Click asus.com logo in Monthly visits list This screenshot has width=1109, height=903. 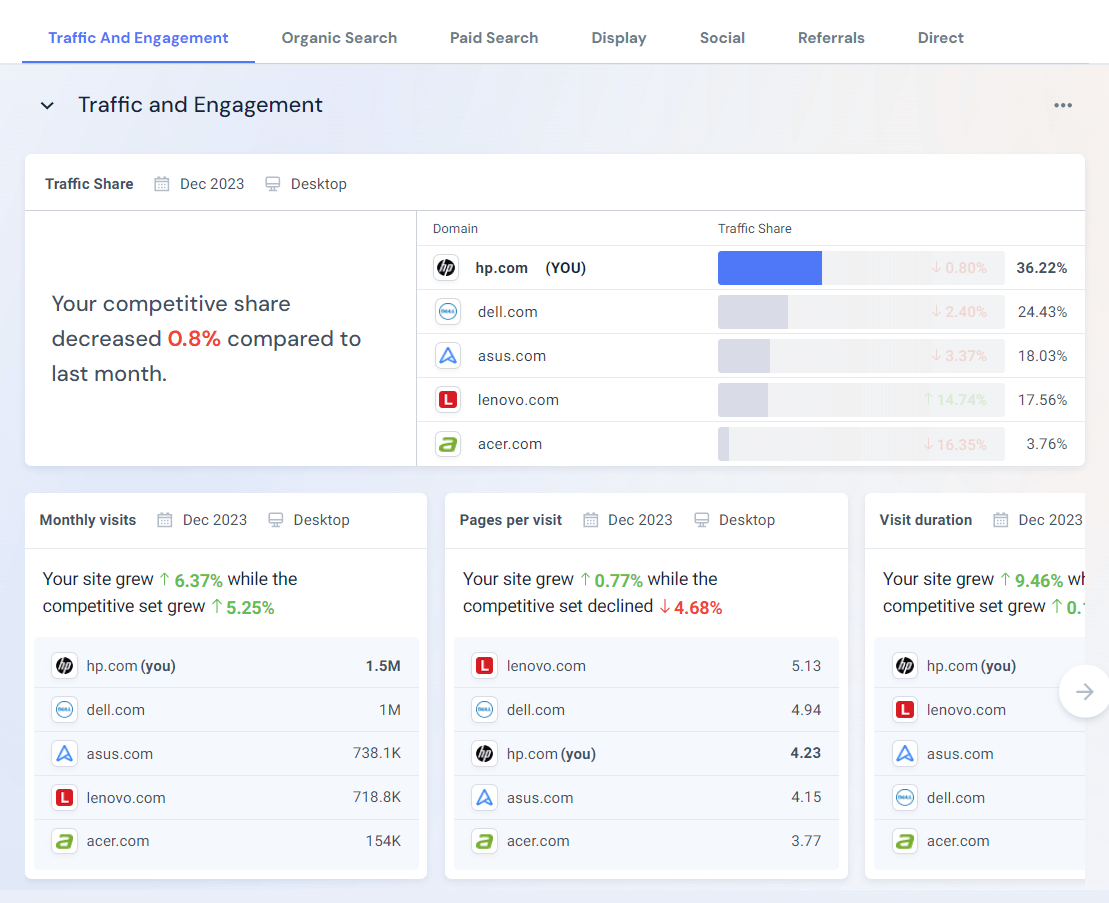(64, 754)
